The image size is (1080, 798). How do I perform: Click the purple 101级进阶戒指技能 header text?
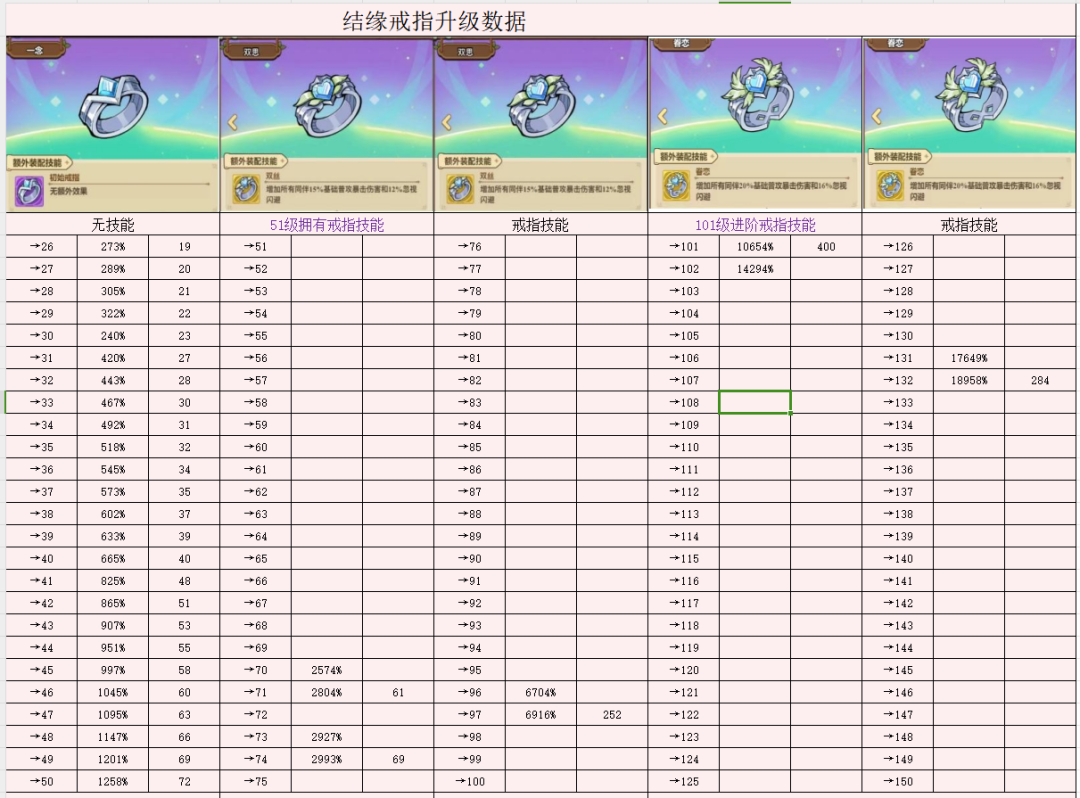[x=755, y=225]
